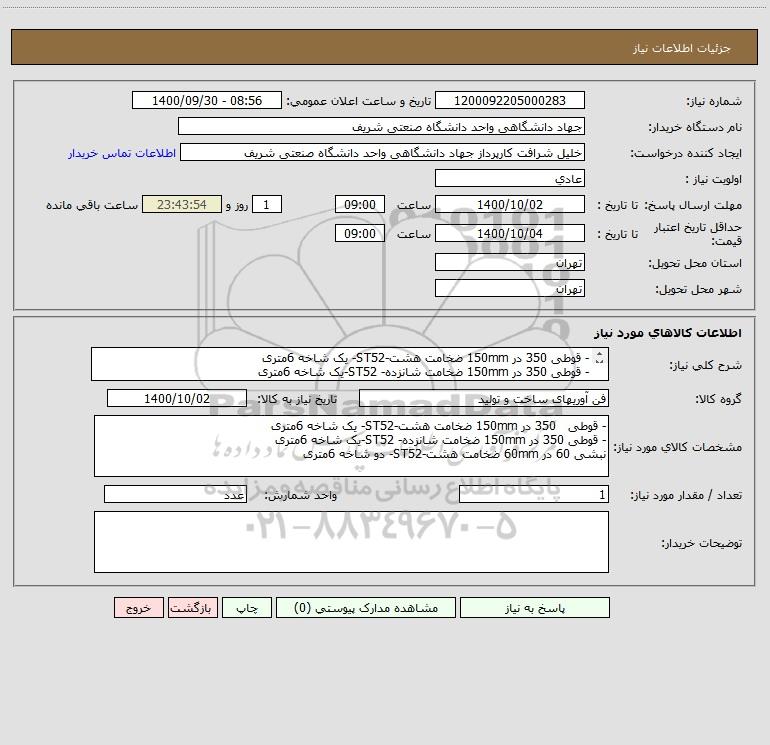The width and height of the screenshot is (770, 745).
Task: Click the 'پاسخ به نیاز' button
Action: tap(535, 608)
